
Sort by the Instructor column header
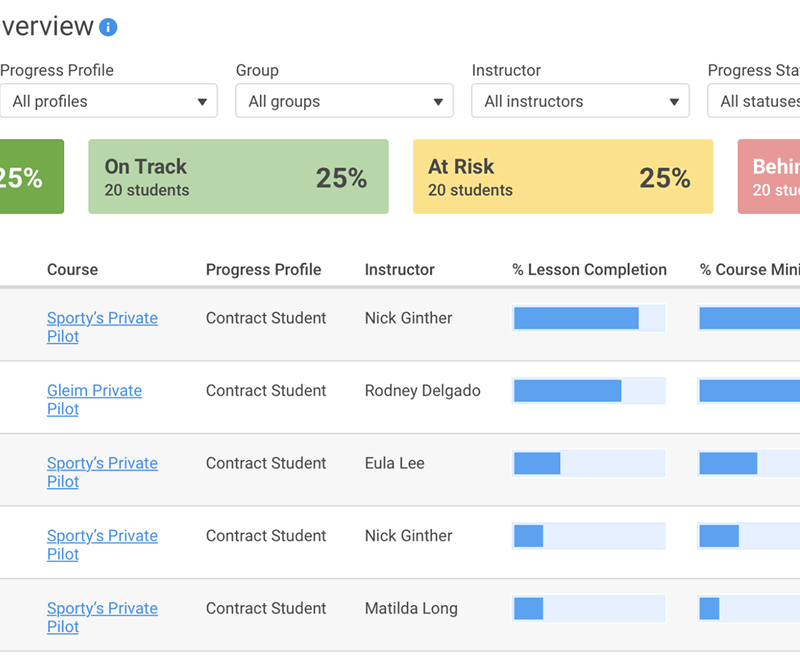click(399, 270)
